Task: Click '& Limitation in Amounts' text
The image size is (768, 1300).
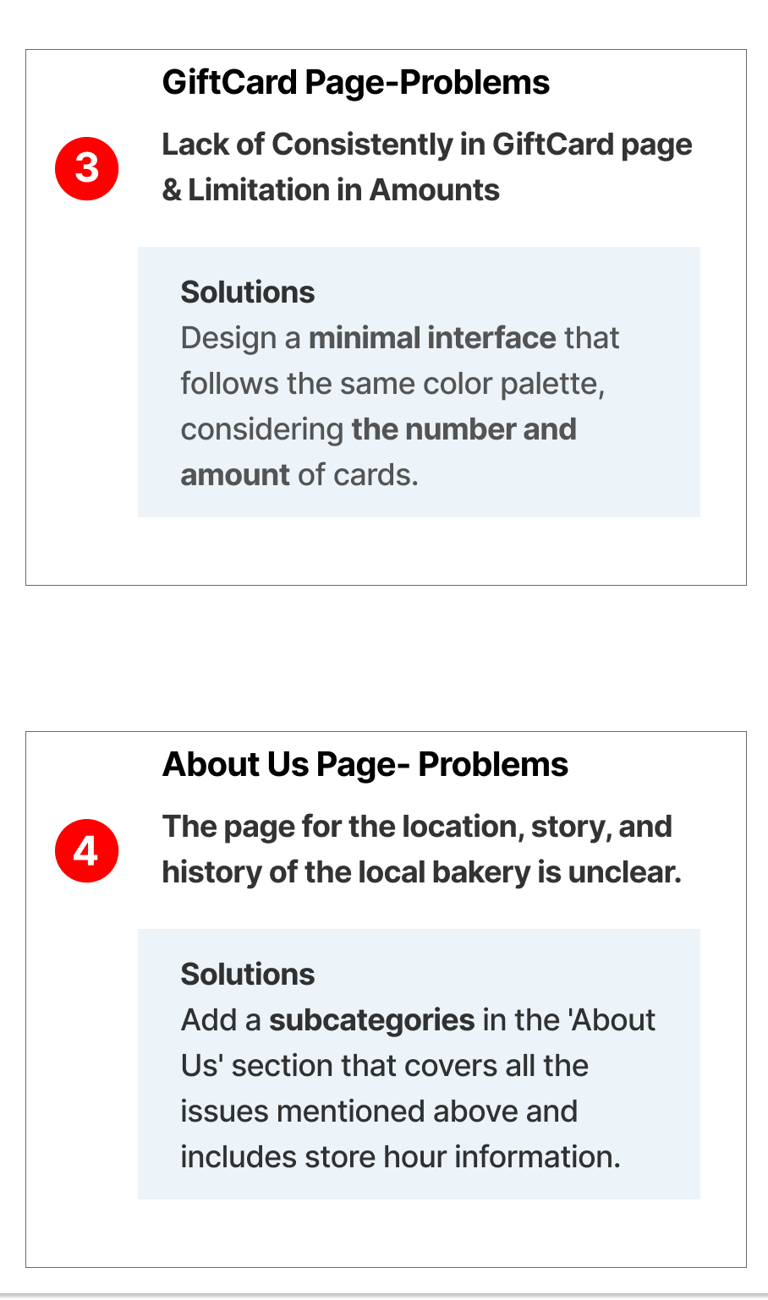Action: pos(331,189)
